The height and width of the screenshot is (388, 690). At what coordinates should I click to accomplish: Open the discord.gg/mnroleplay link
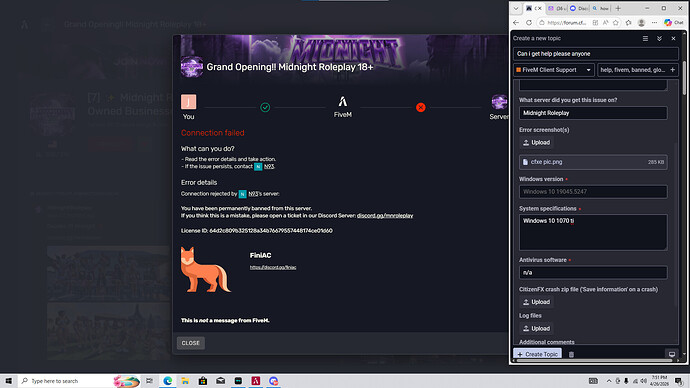point(385,216)
